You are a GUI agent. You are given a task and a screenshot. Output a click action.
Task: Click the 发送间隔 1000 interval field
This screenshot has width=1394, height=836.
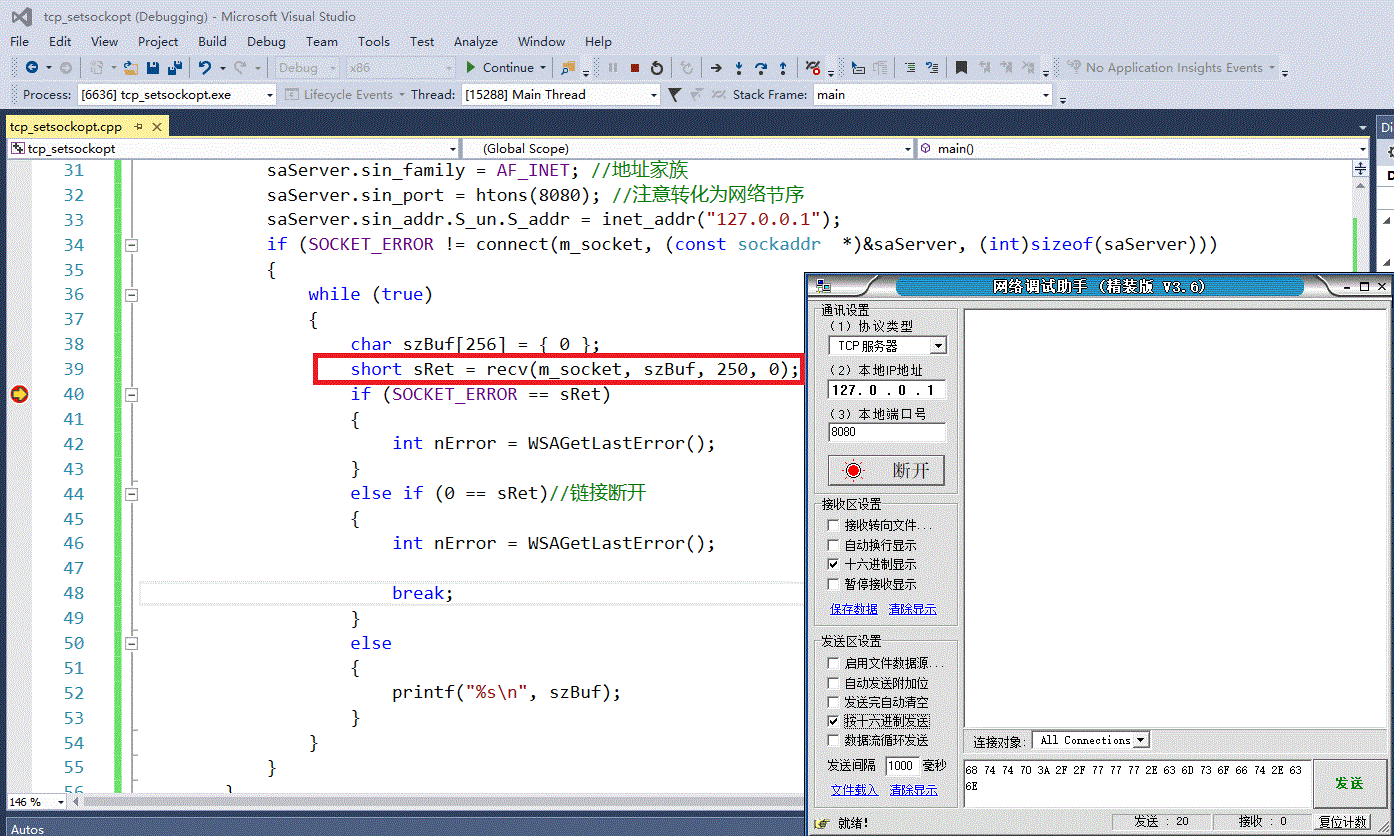[901, 766]
